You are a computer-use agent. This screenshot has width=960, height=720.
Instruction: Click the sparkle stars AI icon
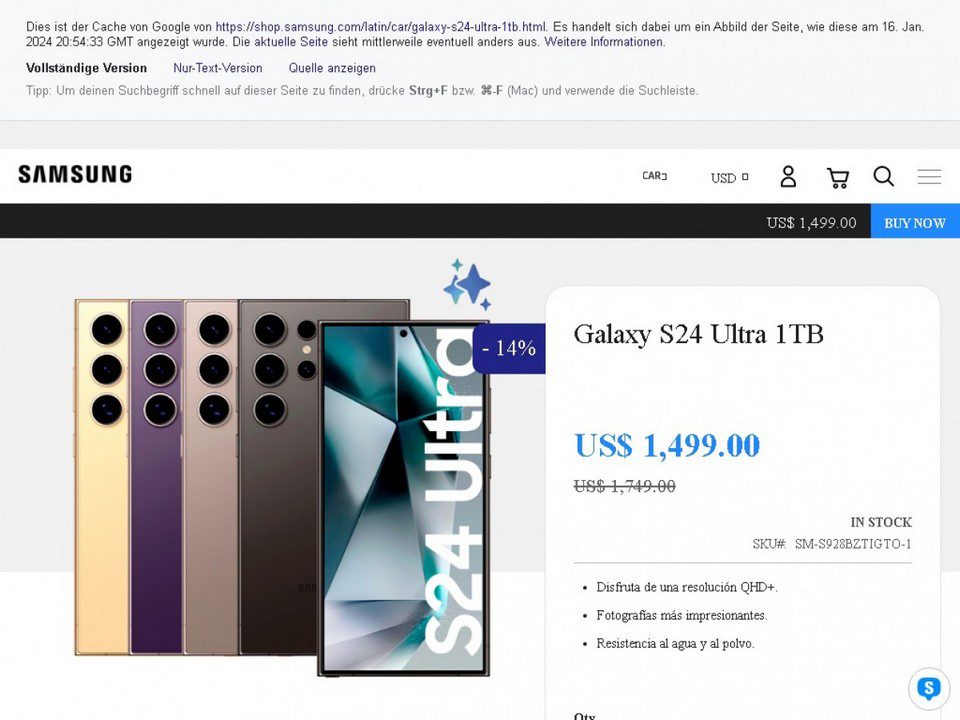[x=468, y=284]
